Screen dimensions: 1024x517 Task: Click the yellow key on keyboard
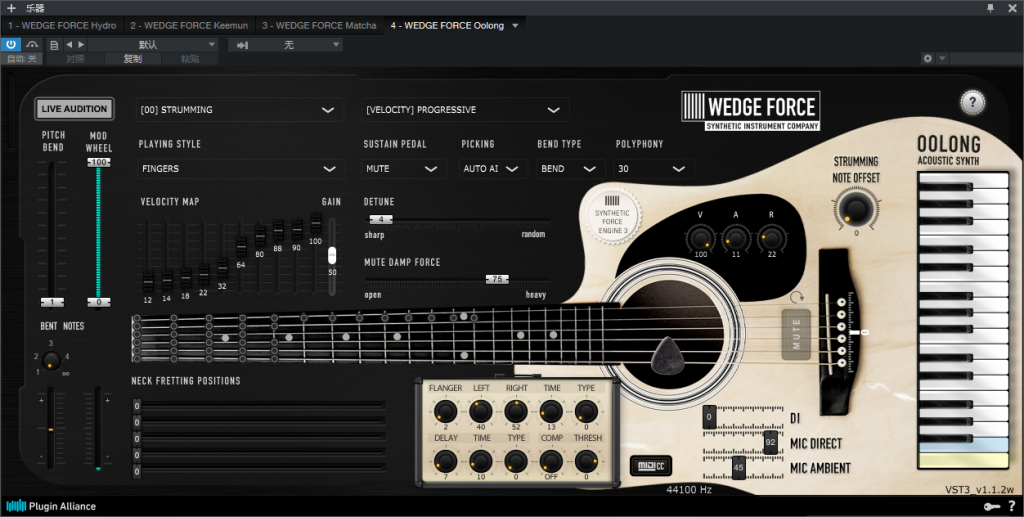point(964,461)
